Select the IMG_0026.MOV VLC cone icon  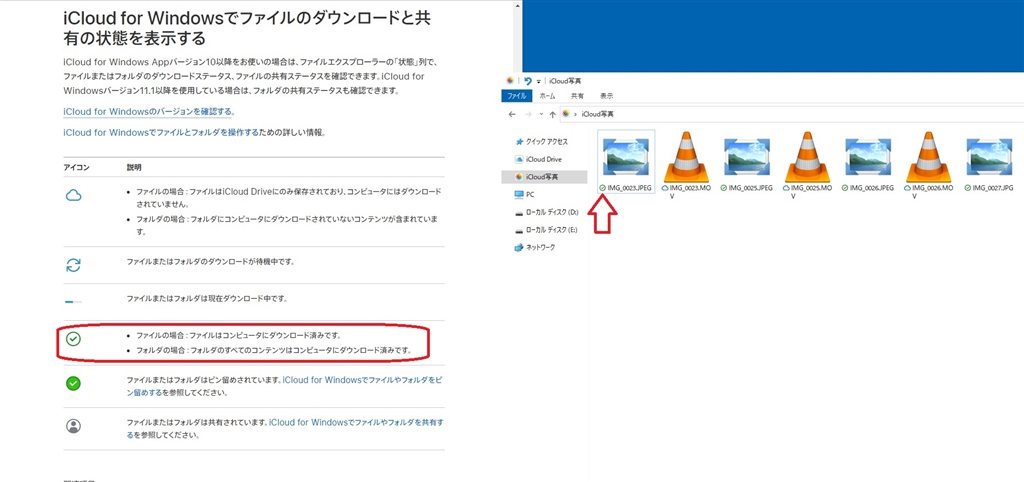(x=928, y=157)
